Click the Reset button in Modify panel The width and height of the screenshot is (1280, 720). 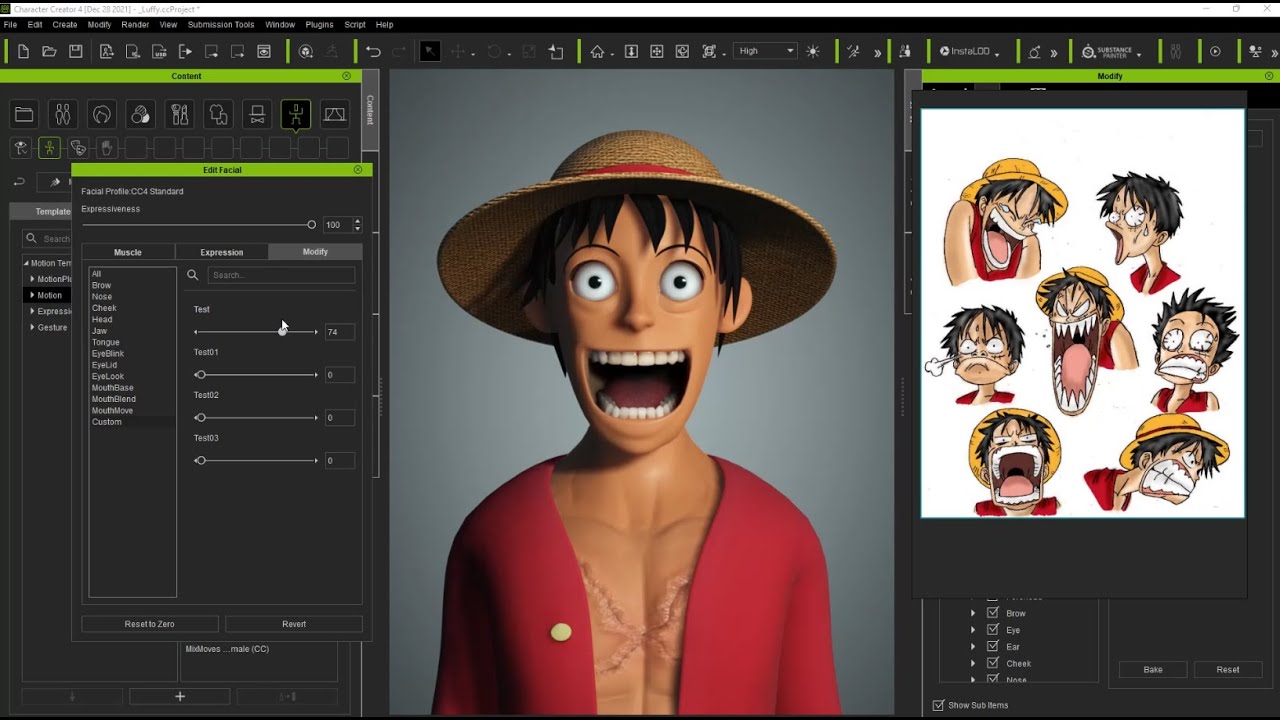1228,669
